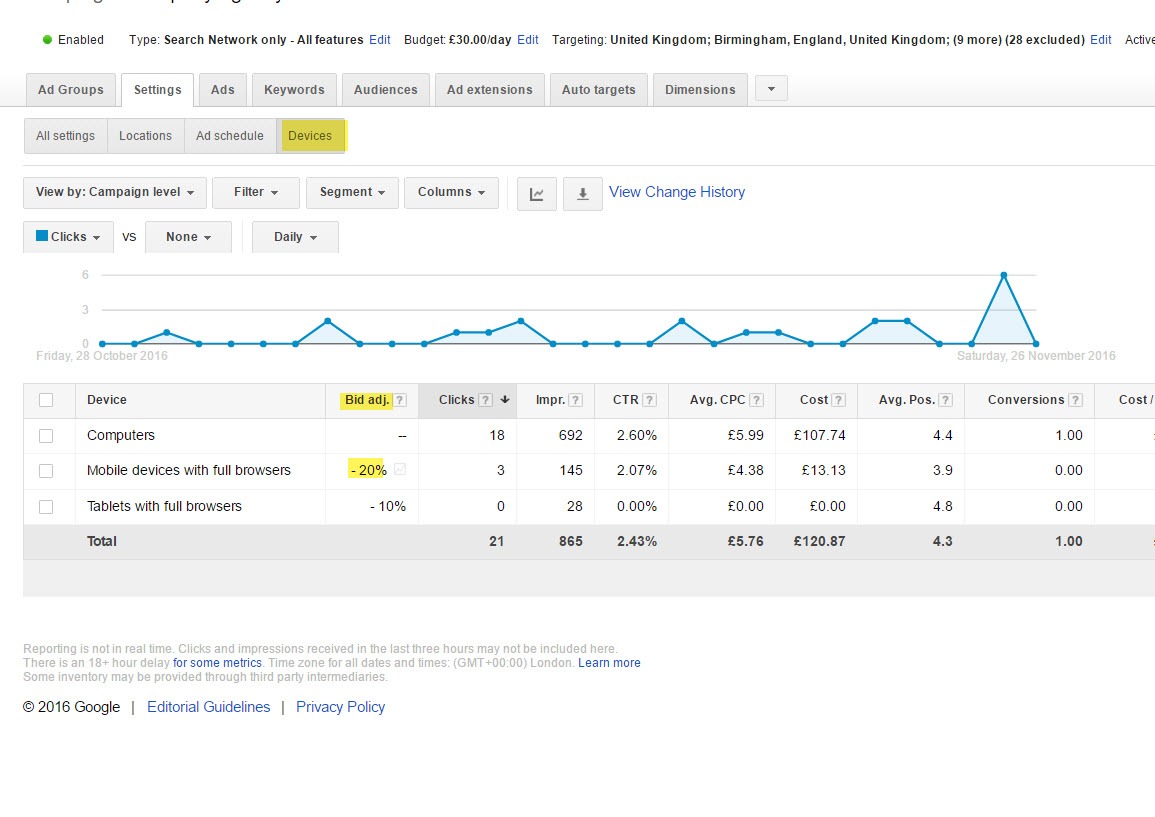This screenshot has width=1155, height=817.
Task: Open the View Change History link
Action: pyautogui.click(x=677, y=192)
